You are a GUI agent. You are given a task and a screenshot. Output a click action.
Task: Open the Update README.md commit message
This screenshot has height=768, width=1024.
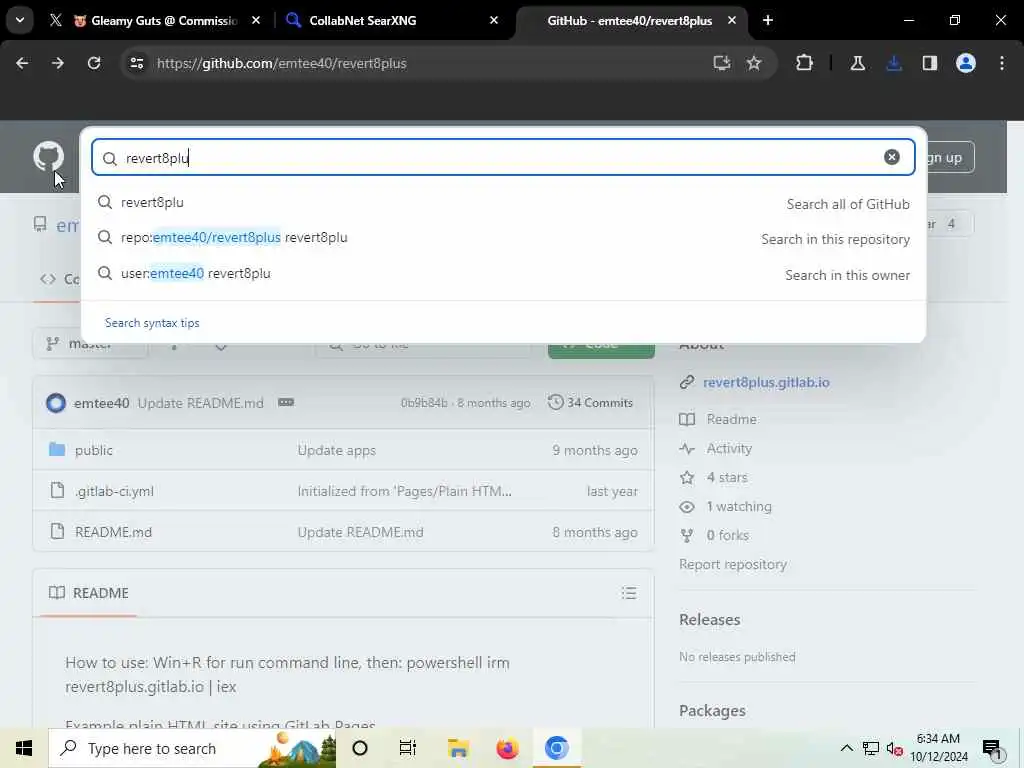pyautogui.click(x=200, y=403)
